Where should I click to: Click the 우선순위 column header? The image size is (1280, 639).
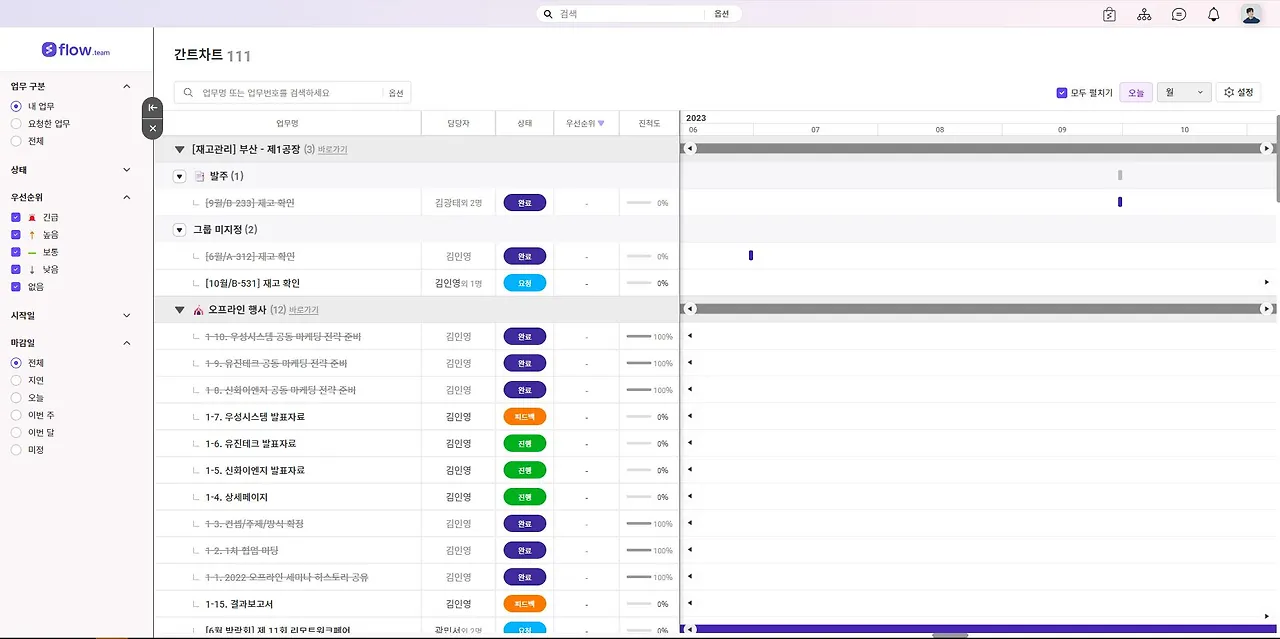[586, 122]
